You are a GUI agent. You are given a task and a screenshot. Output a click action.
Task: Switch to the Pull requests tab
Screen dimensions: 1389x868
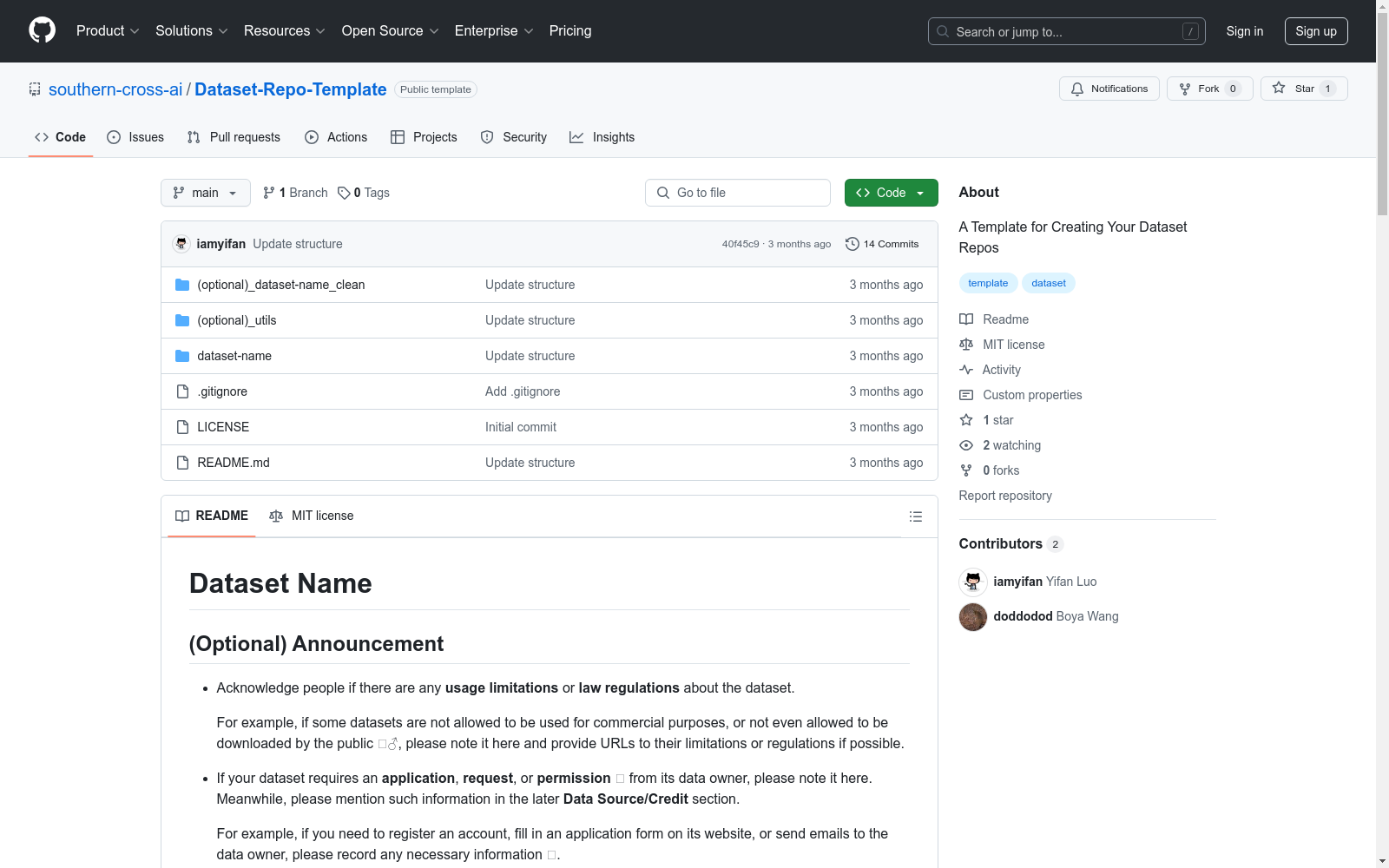(234, 137)
